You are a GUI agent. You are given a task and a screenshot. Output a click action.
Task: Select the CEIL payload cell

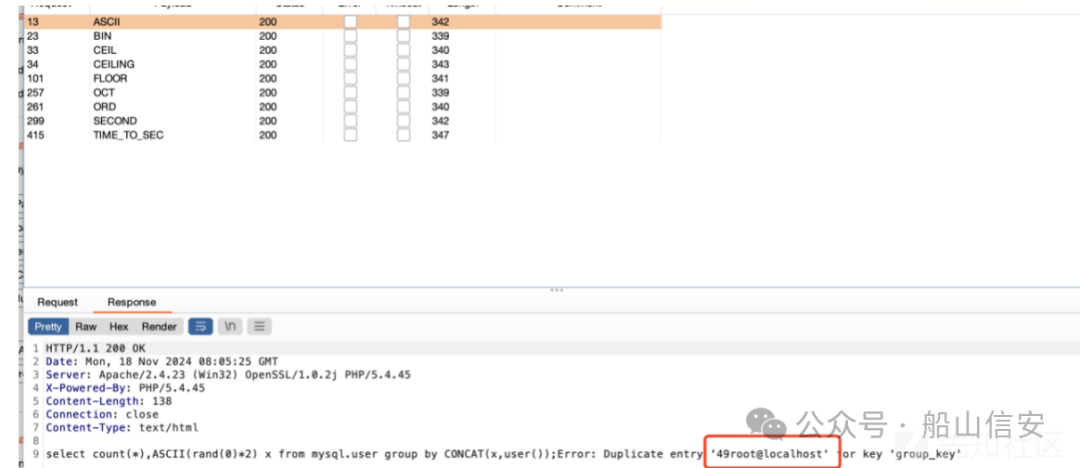click(x=105, y=50)
